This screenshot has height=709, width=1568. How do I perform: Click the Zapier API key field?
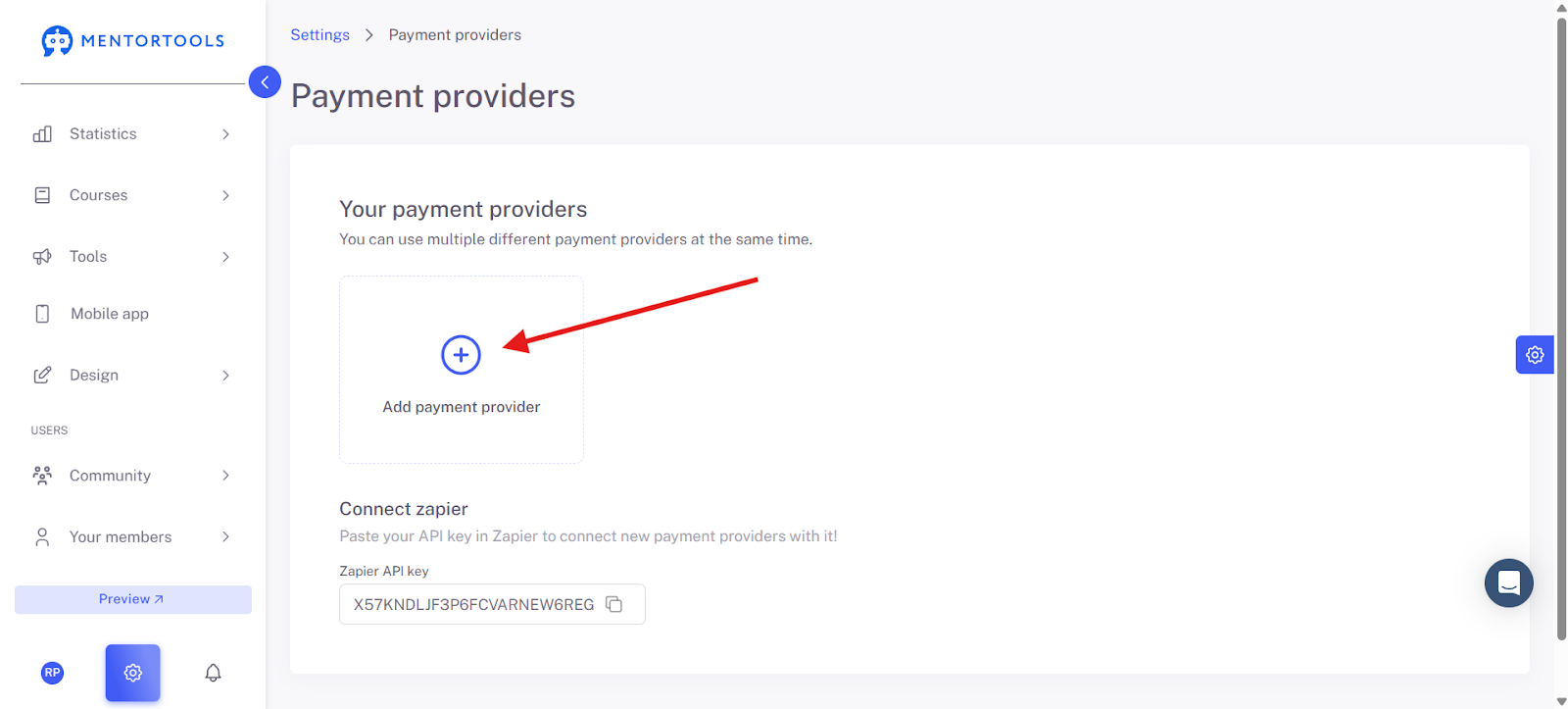click(492, 604)
